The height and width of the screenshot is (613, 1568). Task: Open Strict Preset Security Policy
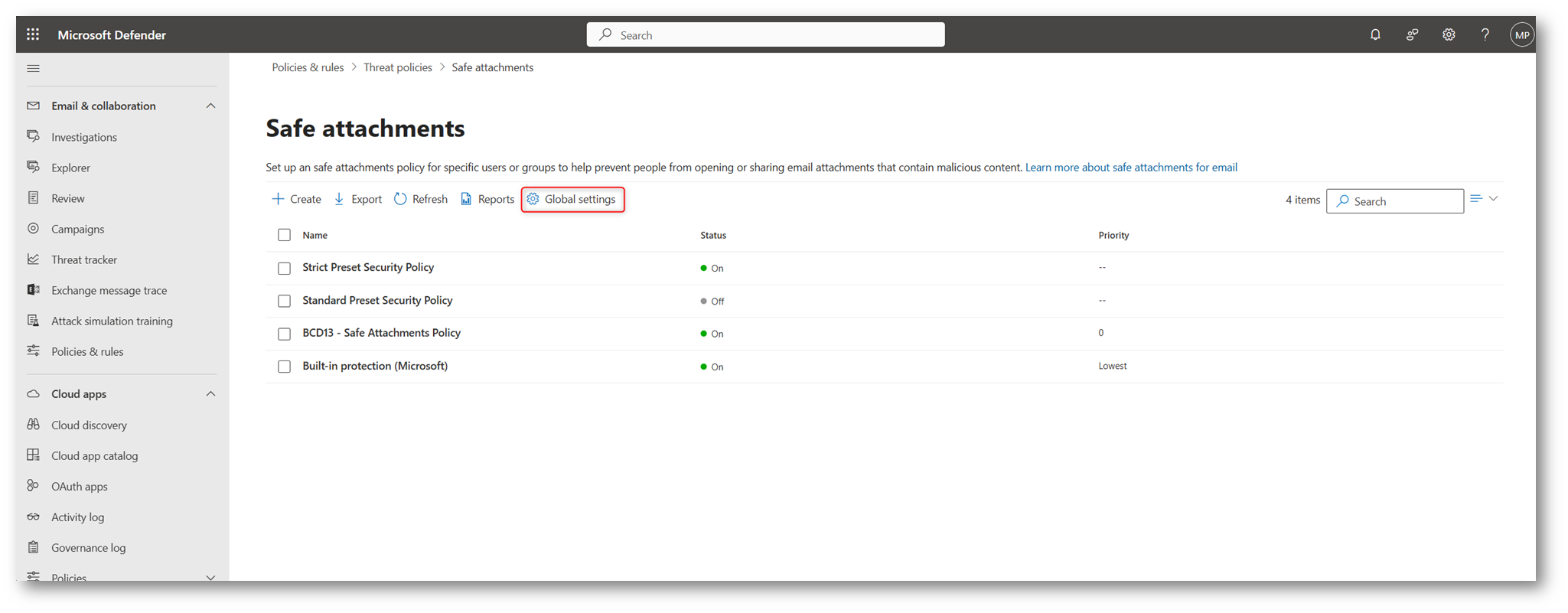click(368, 267)
